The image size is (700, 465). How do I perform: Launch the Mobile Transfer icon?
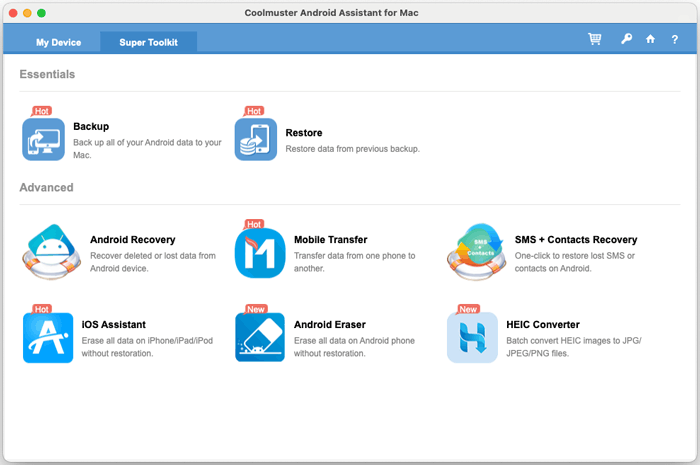coord(260,253)
